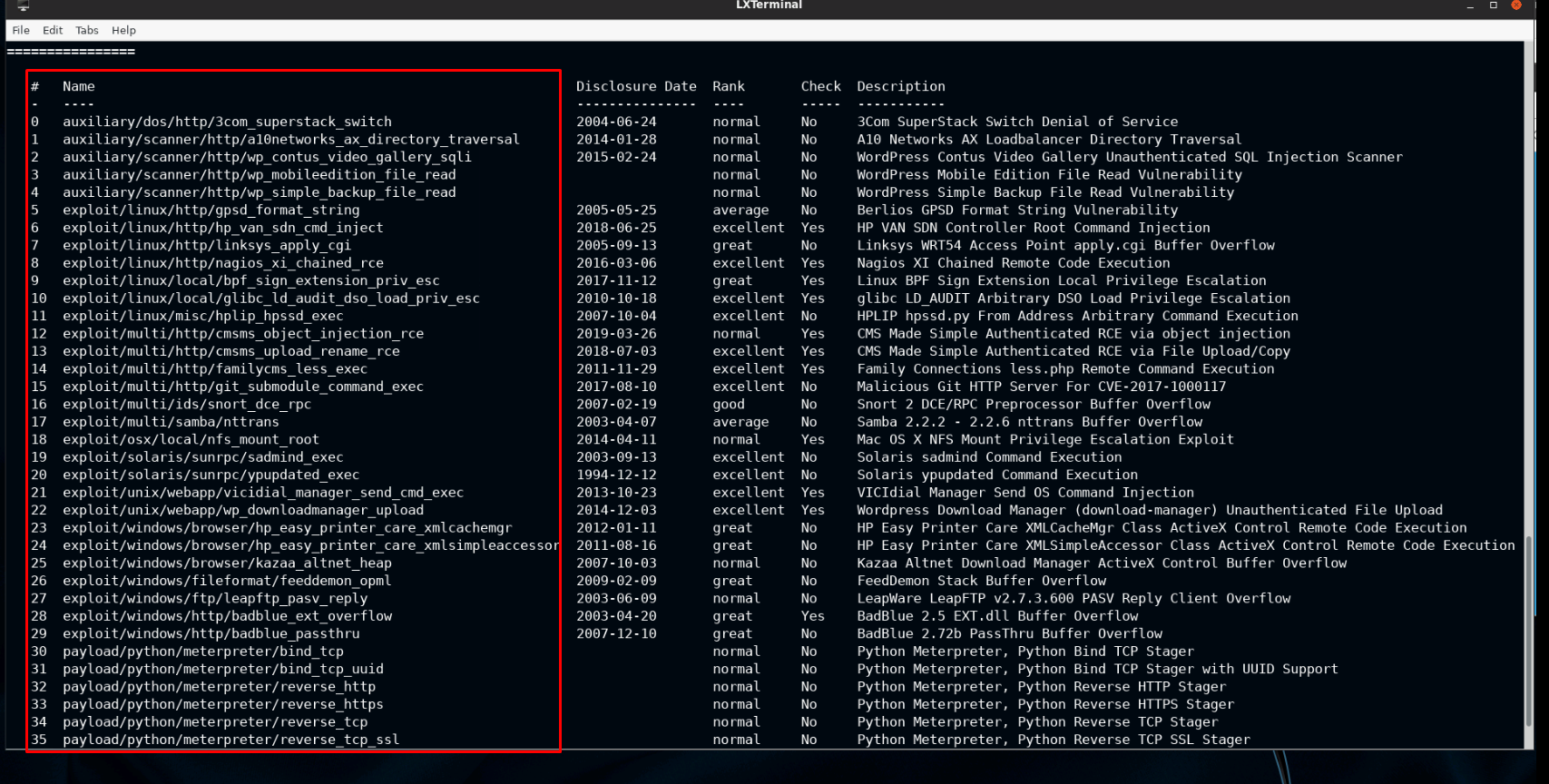Click module name auxiliary/dos/http/3com_superstack_switch

(227, 122)
